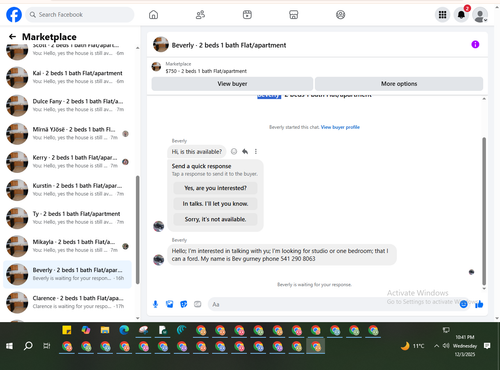Open Mikayla's conversation

[68, 246]
